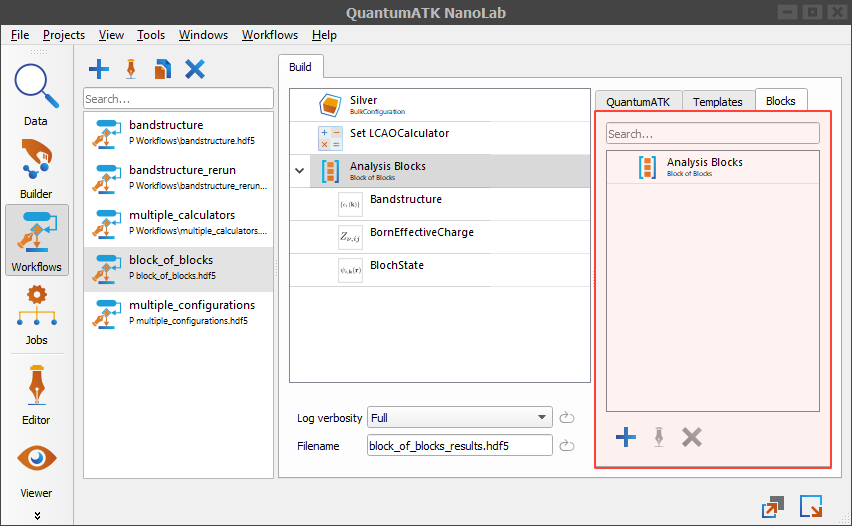Select Analysis Blocks in Blocks panel

coord(713,167)
